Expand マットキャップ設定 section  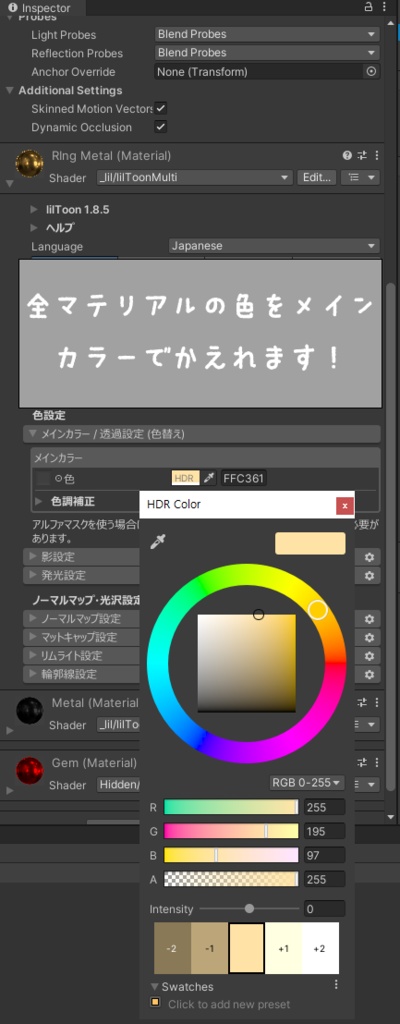(x=32, y=637)
